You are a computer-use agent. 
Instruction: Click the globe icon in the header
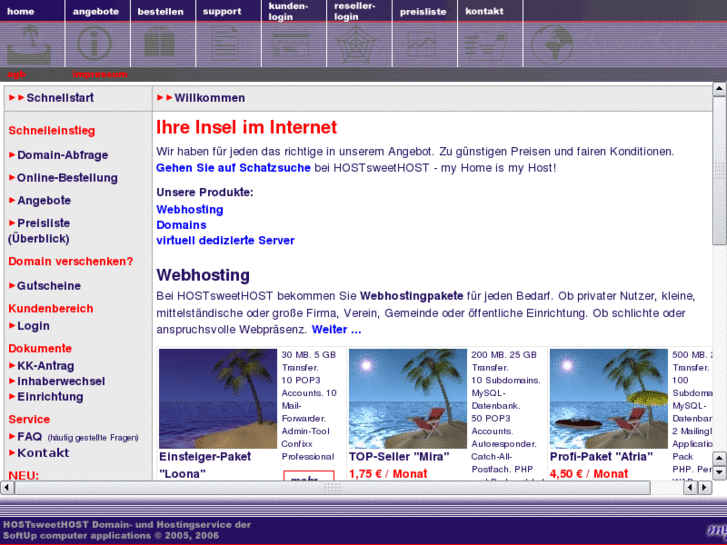pyautogui.click(x=552, y=45)
